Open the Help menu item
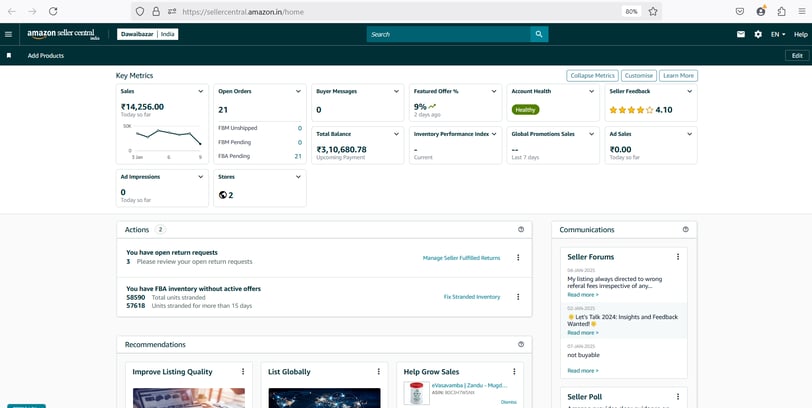812x408 pixels. [x=801, y=34]
